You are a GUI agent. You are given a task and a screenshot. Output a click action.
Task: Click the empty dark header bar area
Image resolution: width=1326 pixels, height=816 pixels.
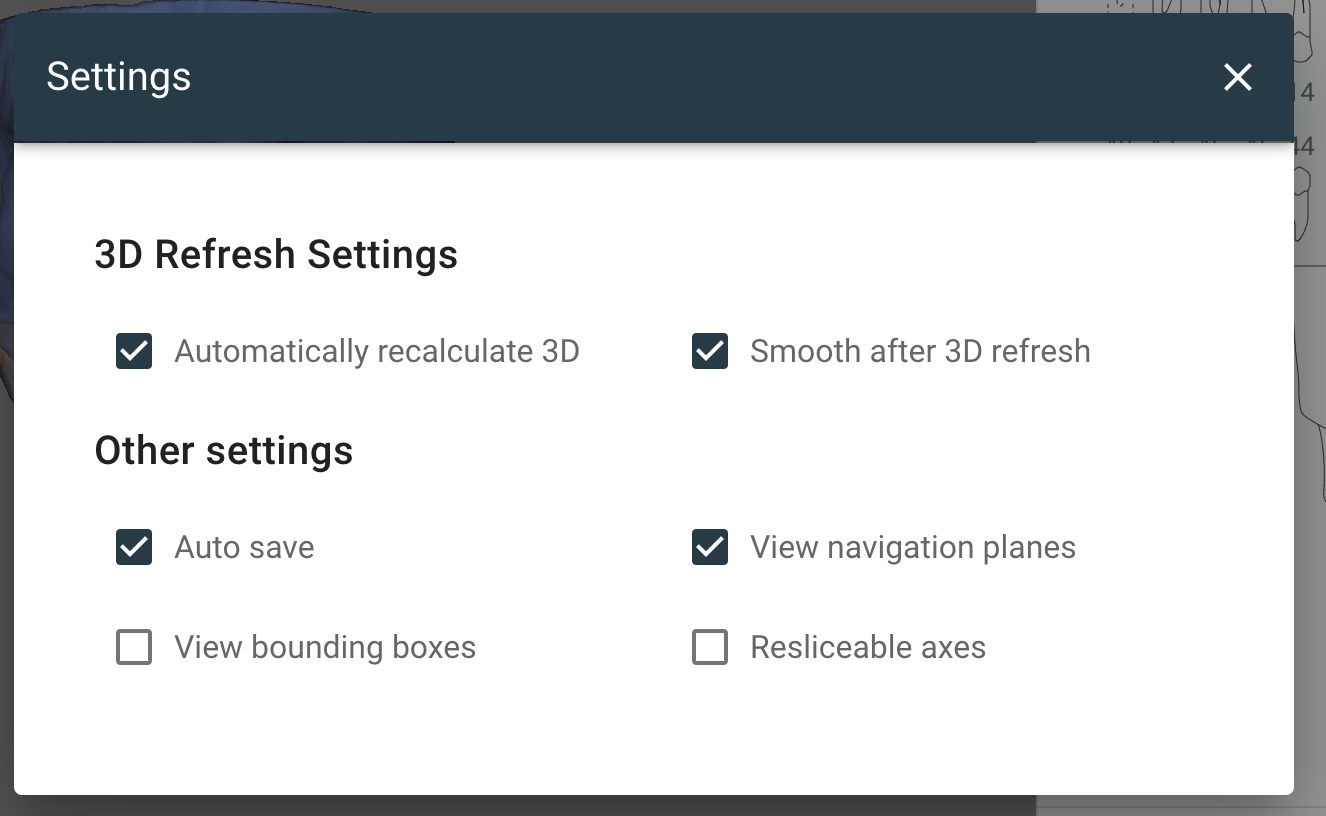(x=700, y=77)
